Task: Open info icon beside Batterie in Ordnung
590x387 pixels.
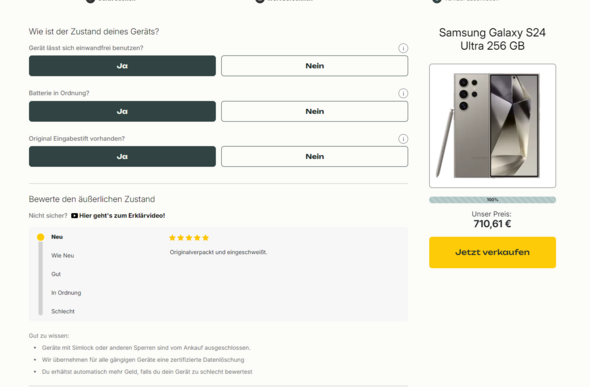Action: pyautogui.click(x=403, y=93)
